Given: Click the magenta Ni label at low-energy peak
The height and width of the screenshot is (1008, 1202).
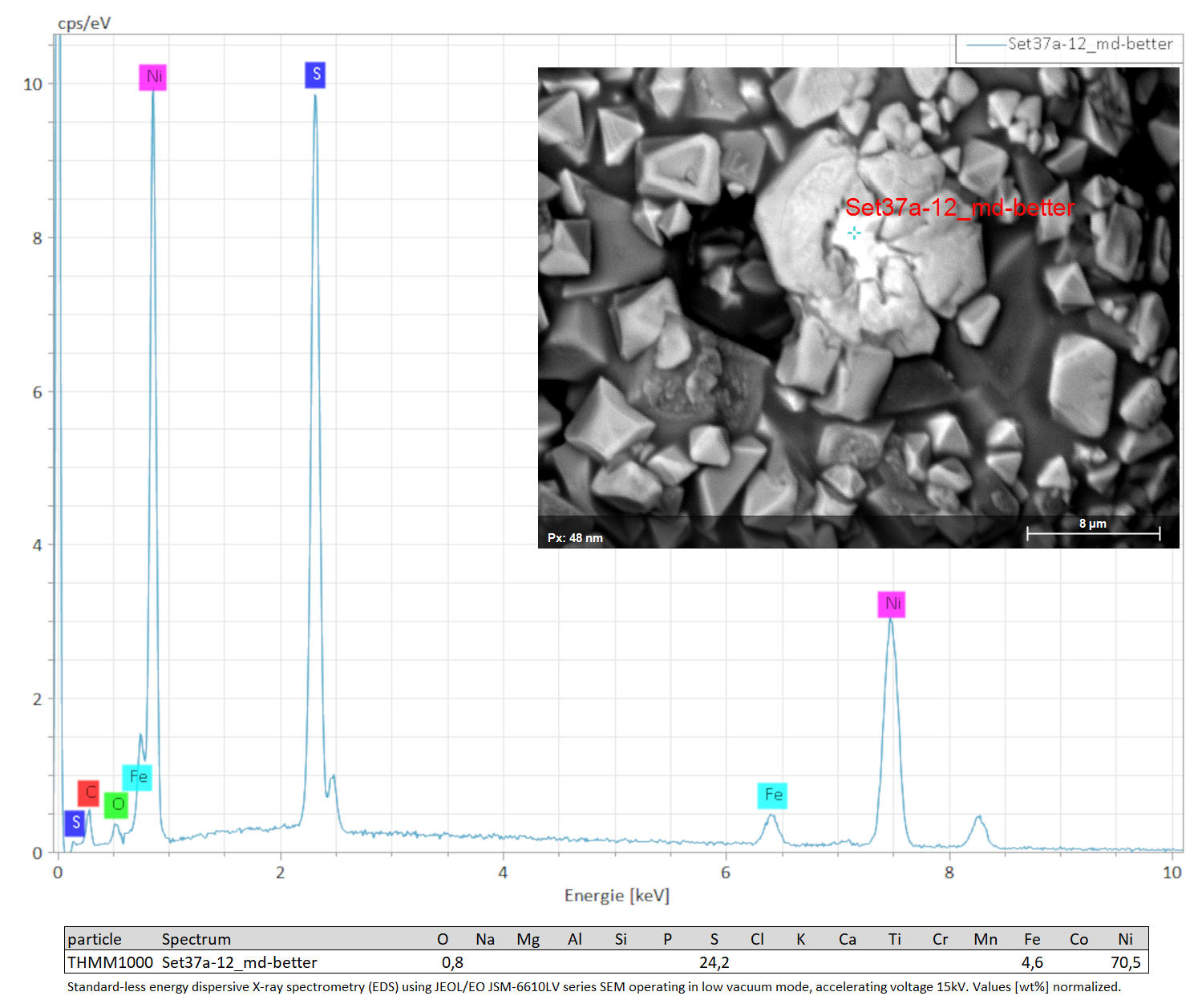Looking at the screenshot, I should [x=152, y=77].
